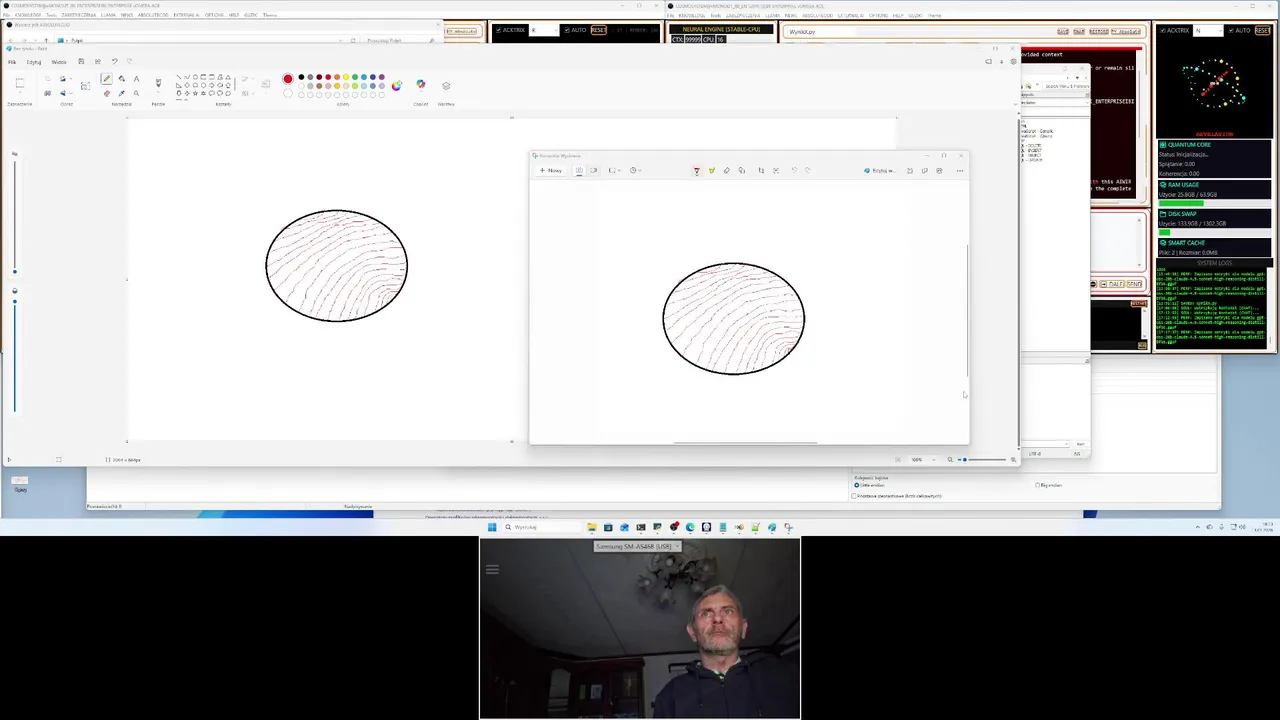Toggle the RAM USAGE checkbox
This screenshot has width=1280, height=720.
[1163, 184]
